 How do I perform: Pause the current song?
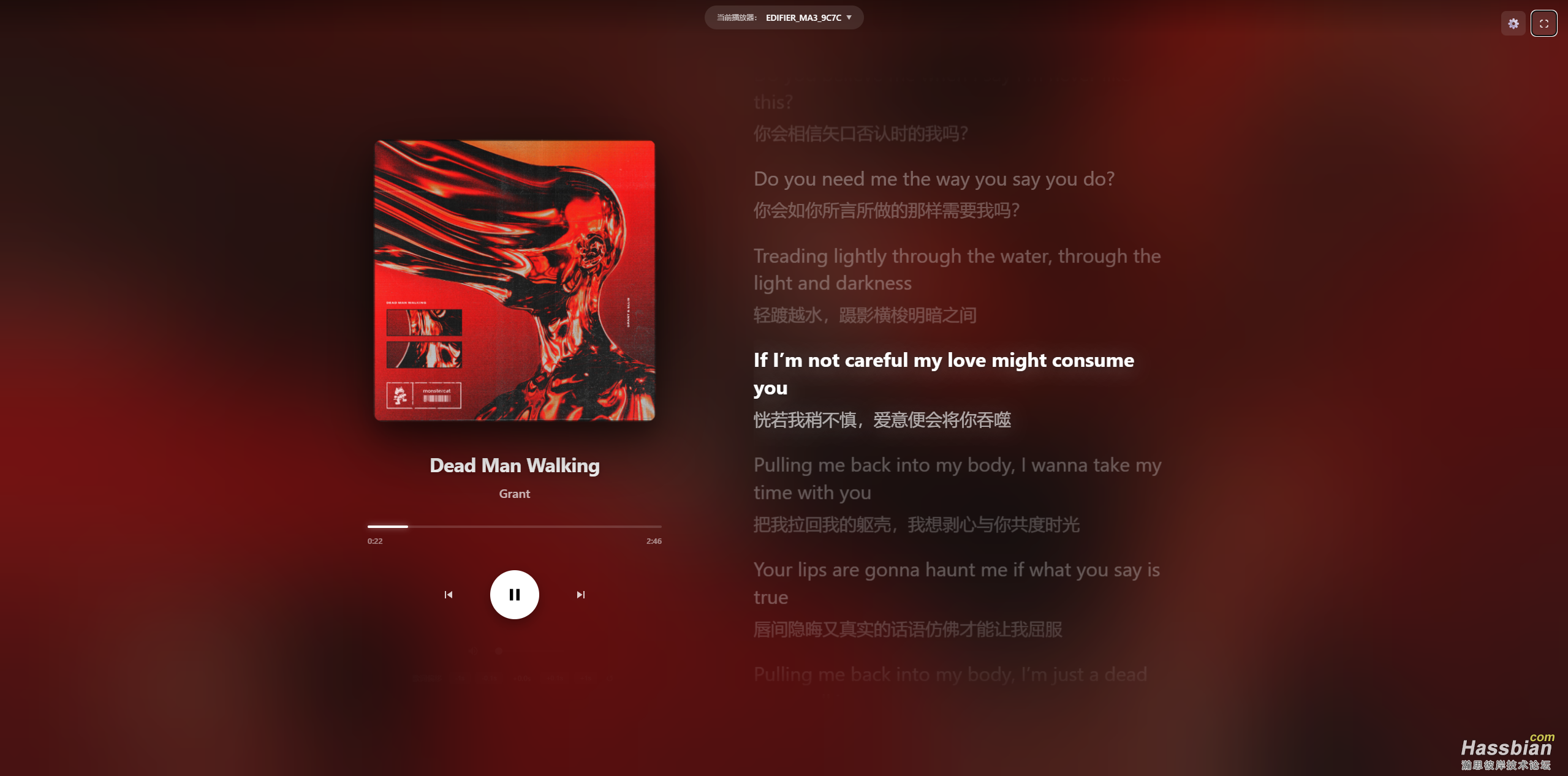514,595
